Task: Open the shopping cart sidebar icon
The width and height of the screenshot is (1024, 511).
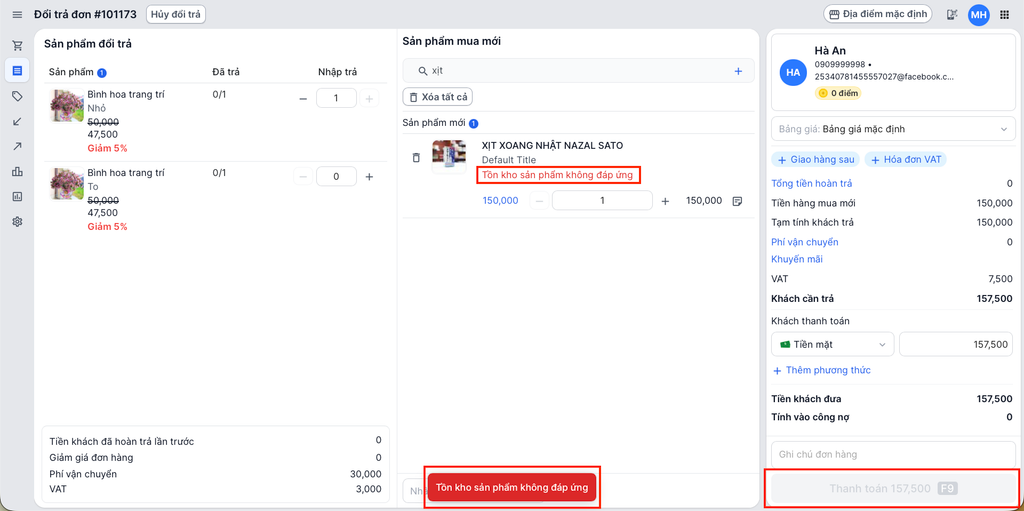Action: [17, 46]
